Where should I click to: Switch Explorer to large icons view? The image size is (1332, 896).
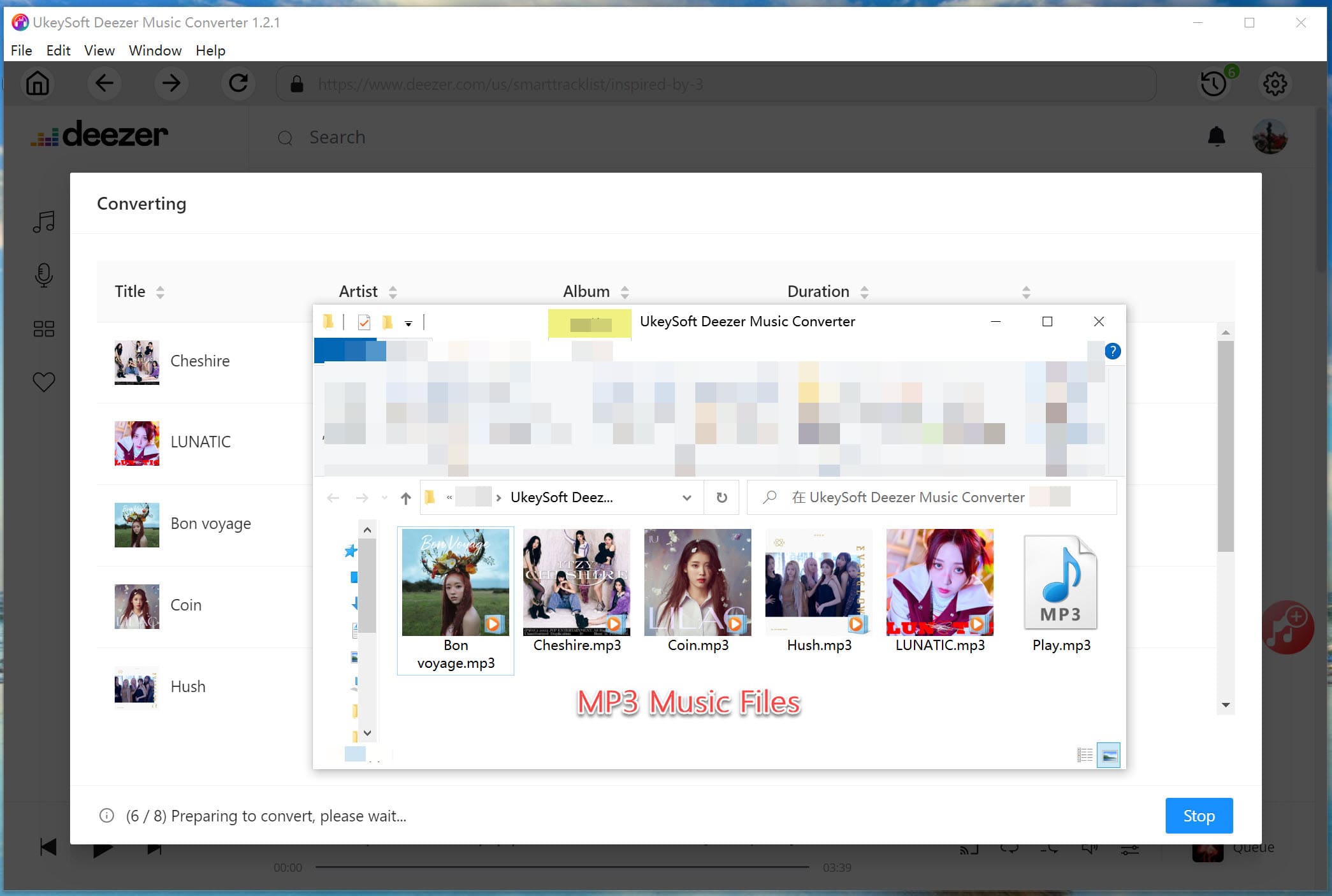(x=1109, y=756)
